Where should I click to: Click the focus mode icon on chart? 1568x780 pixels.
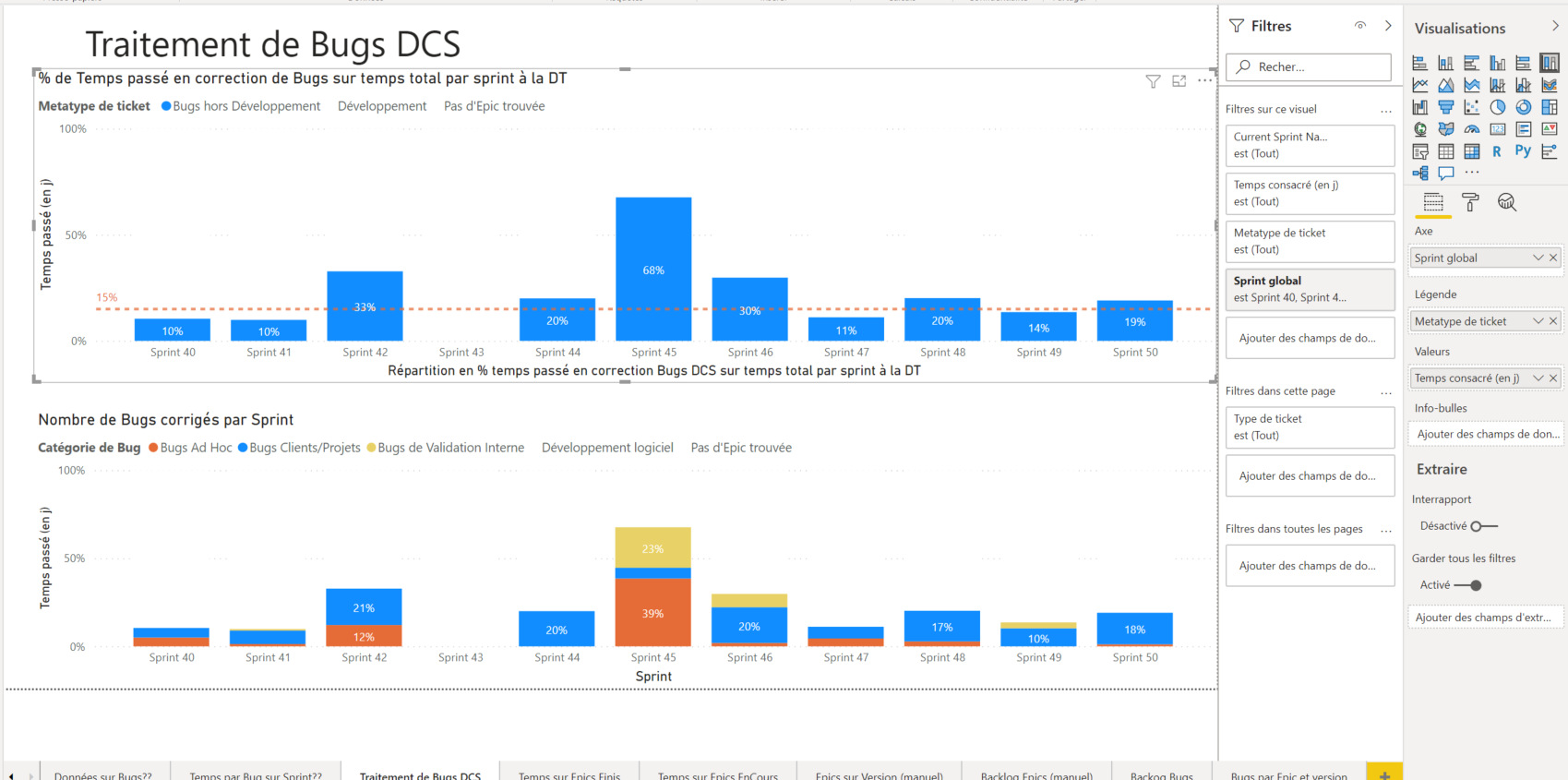pos(1179,81)
